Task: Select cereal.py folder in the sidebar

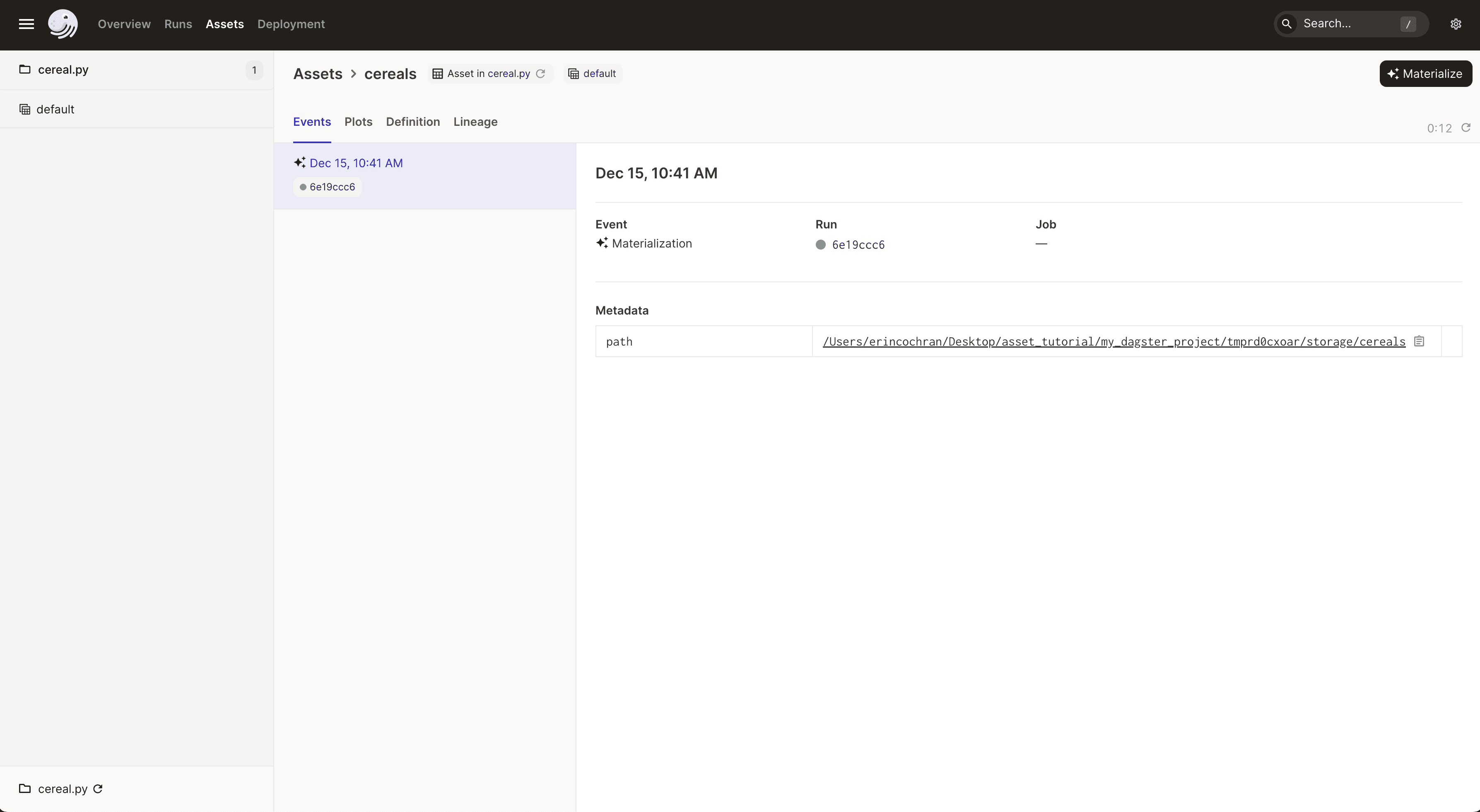Action: pos(137,70)
